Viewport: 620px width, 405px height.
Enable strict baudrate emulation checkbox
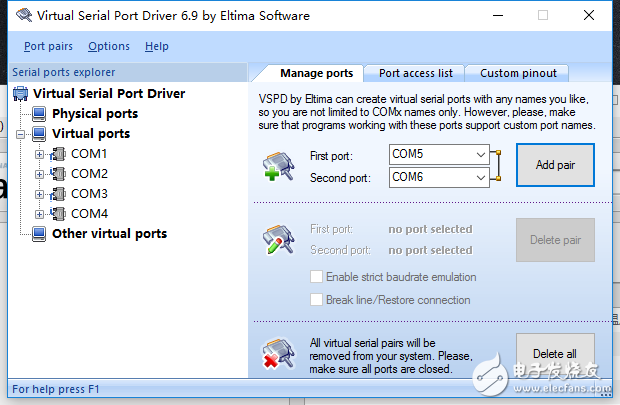click(316, 277)
